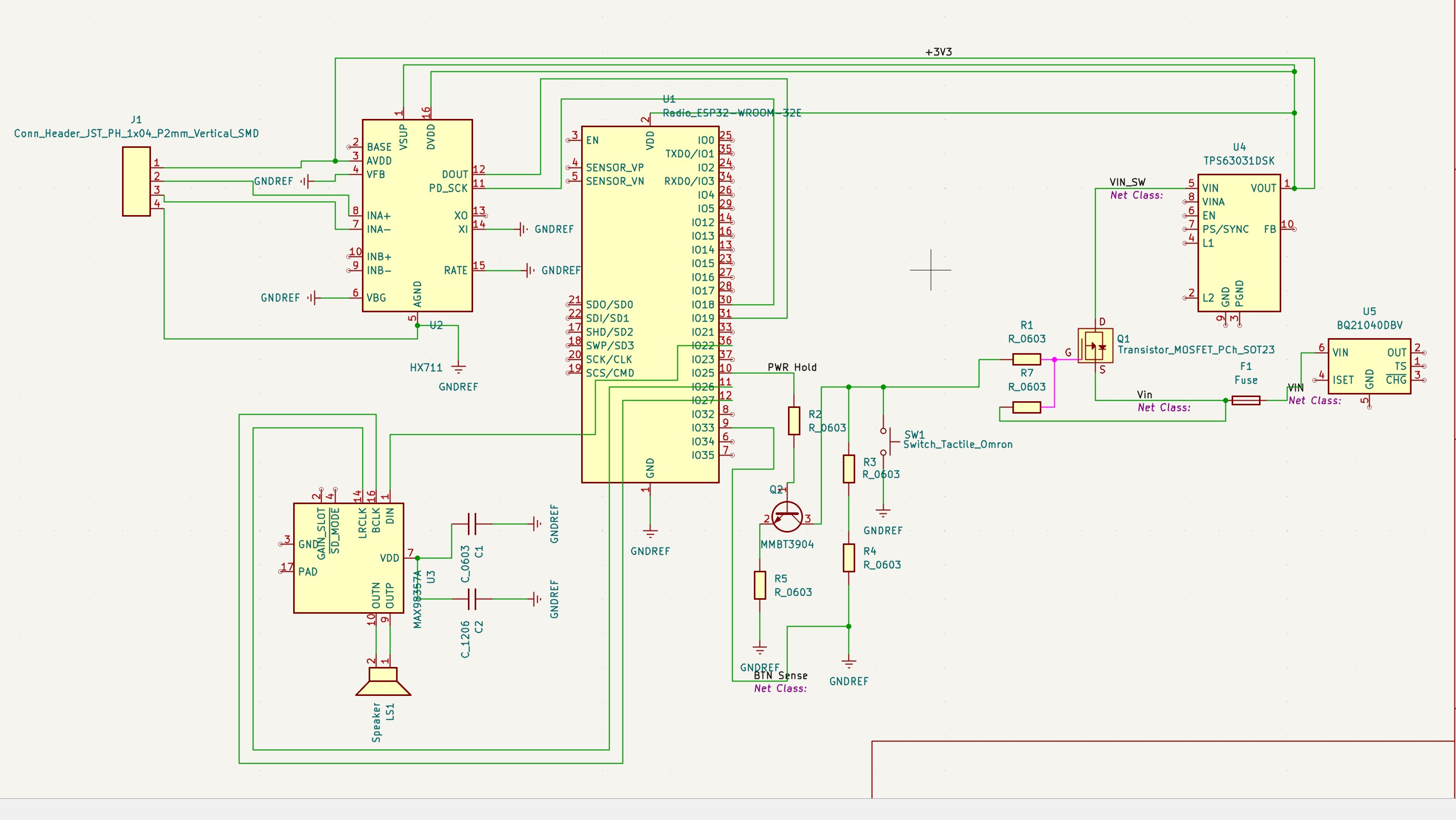
Task: Select resistor R5 near MMBT3904
Action: pyautogui.click(x=760, y=585)
